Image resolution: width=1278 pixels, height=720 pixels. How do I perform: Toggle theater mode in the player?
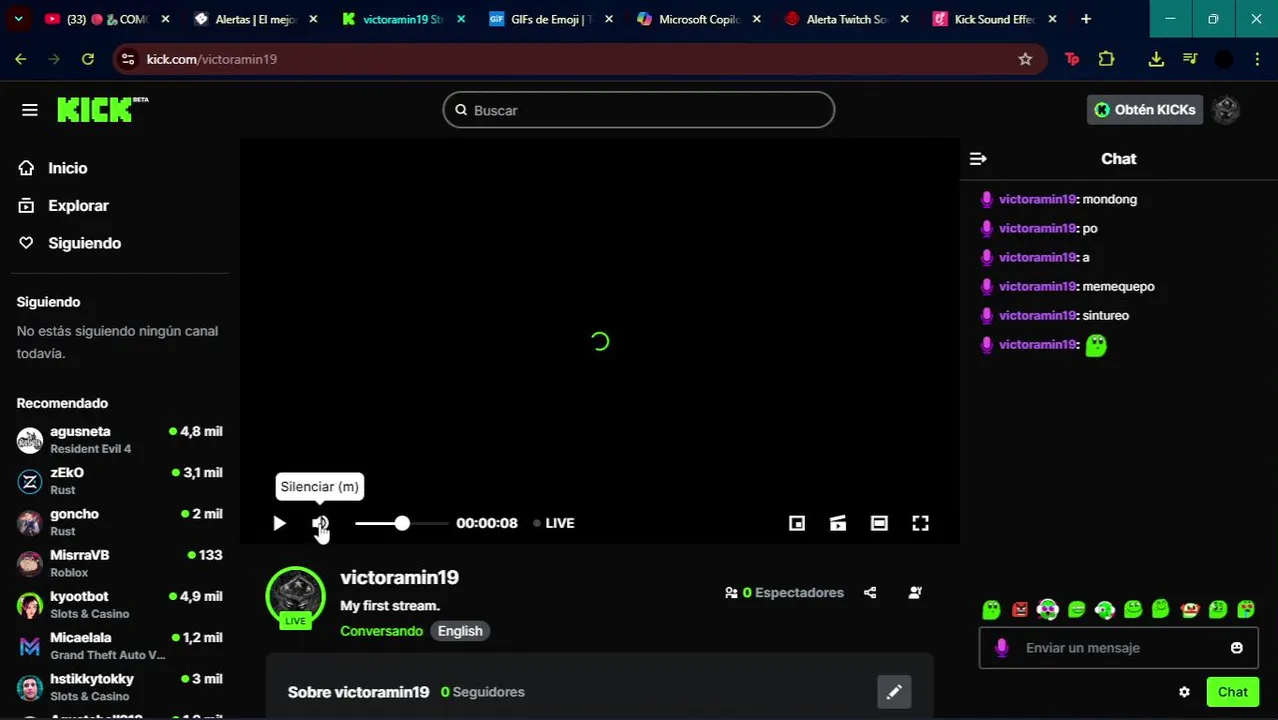pyautogui.click(x=879, y=523)
